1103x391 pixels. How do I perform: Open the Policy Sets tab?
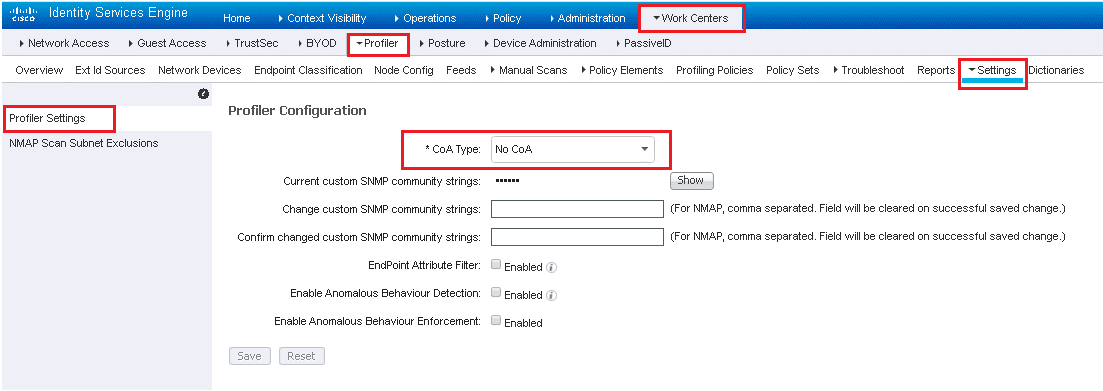(793, 70)
